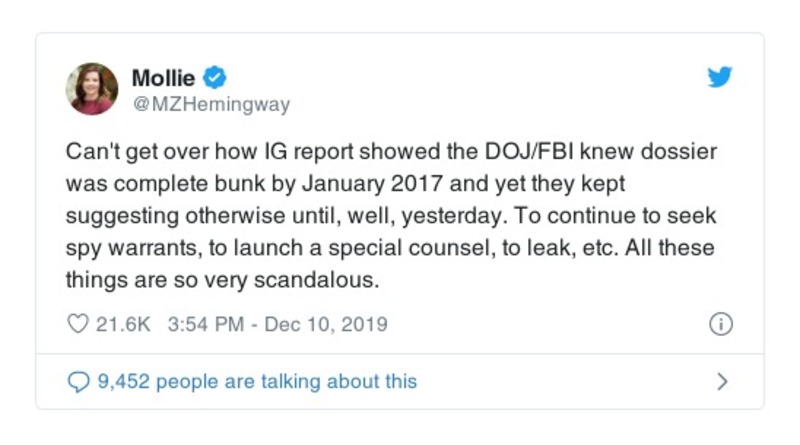
Task: Like the tweet with the heart icon
Action: [76, 324]
